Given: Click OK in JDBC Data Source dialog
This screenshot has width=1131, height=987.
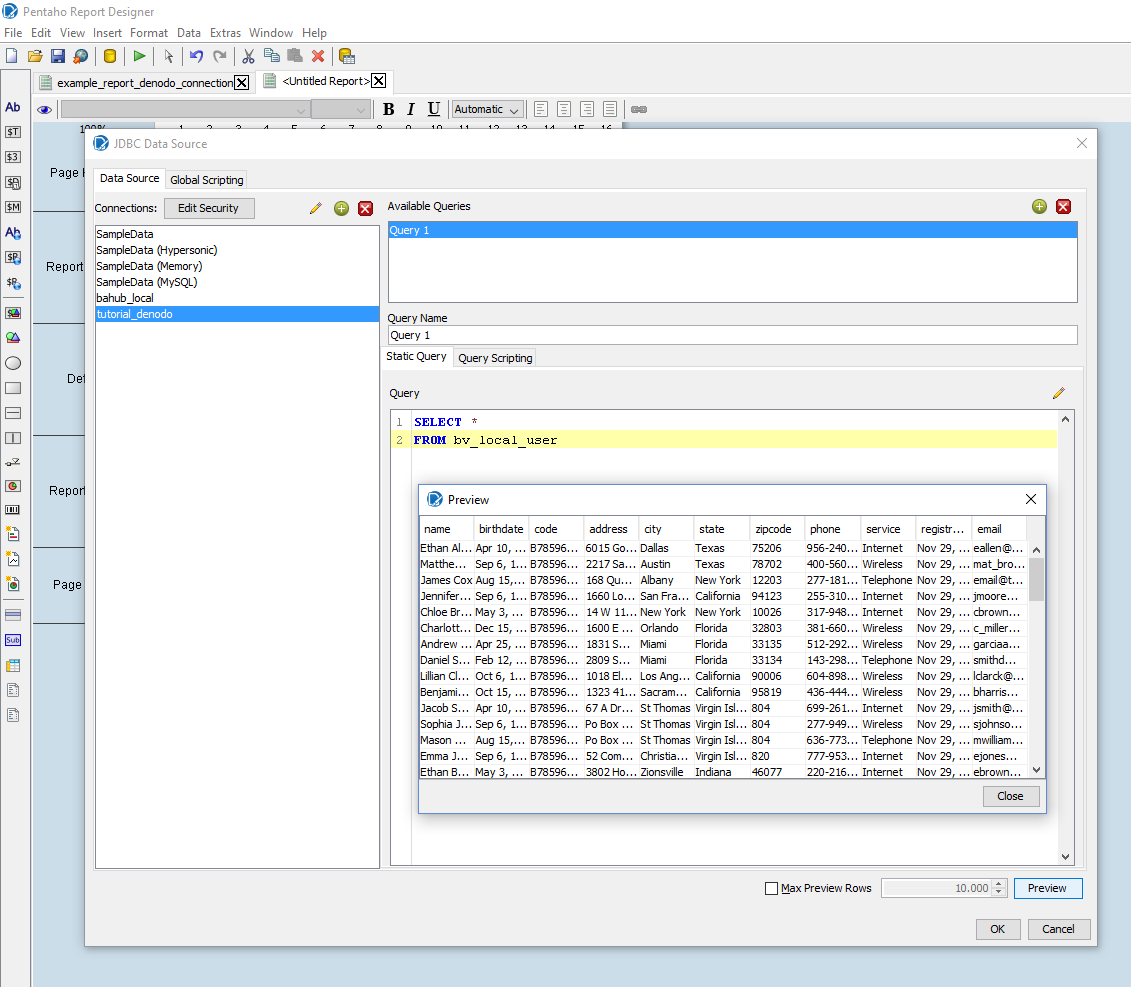Looking at the screenshot, I should [x=998, y=929].
